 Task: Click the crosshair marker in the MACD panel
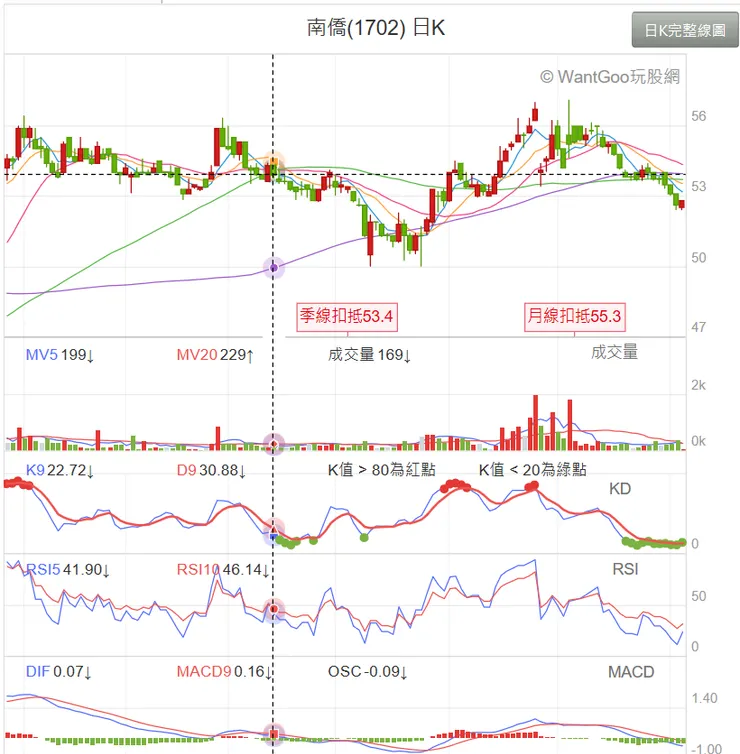coord(273,735)
